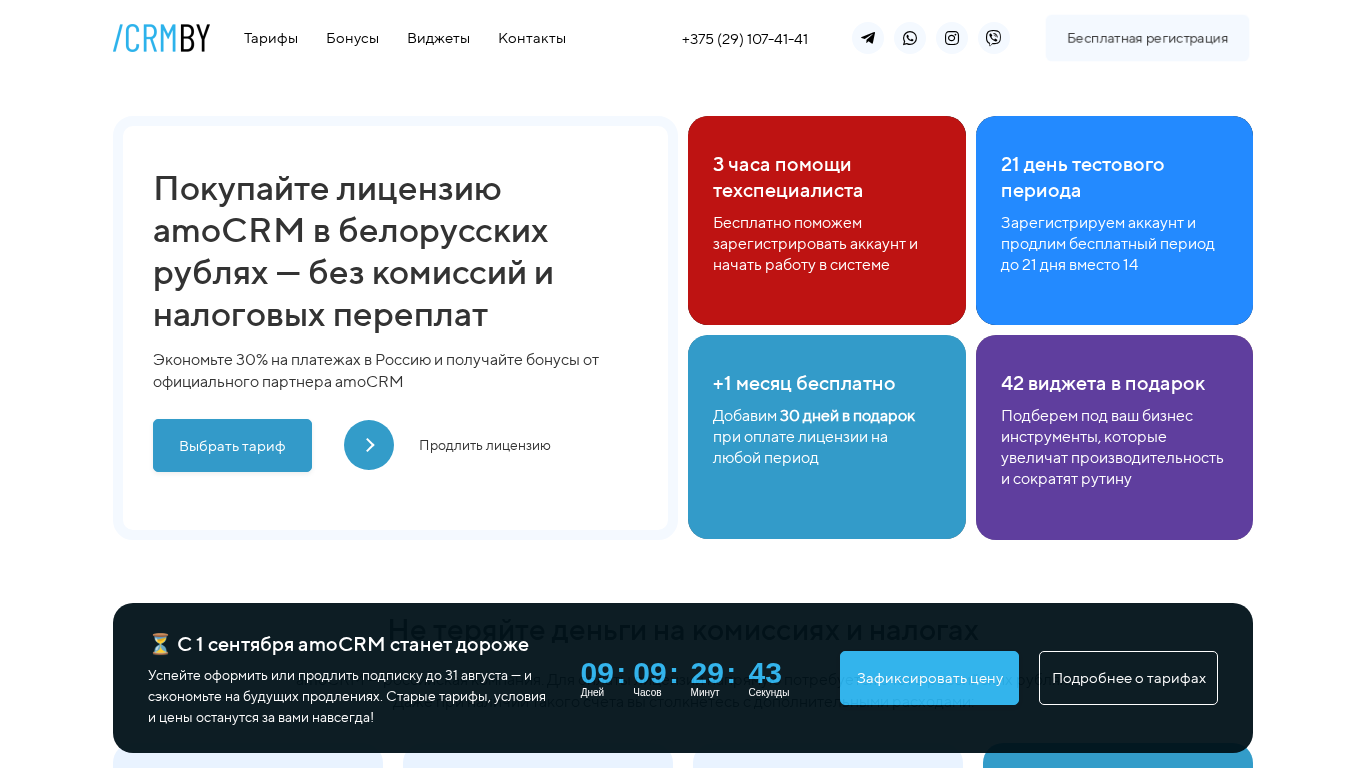Screen dimensions: 1366x768
Task: Click the Выбрать тариф button
Action: tap(232, 445)
